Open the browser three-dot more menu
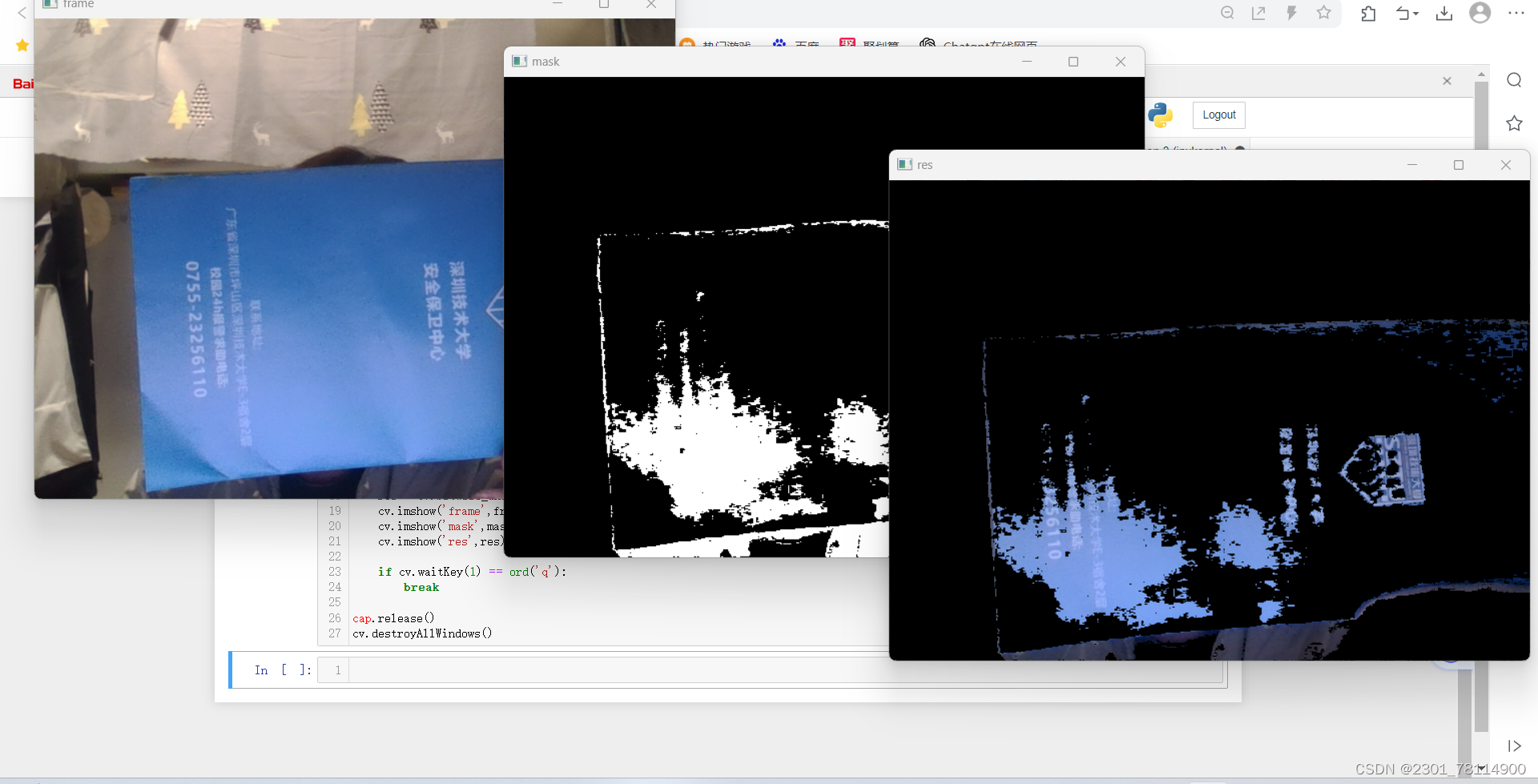 [x=1516, y=13]
